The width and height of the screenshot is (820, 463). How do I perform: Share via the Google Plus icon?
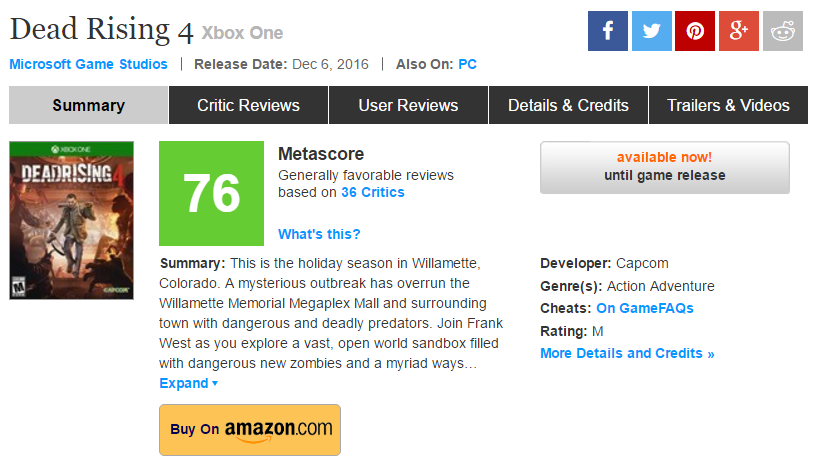click(x=739, y=31)
